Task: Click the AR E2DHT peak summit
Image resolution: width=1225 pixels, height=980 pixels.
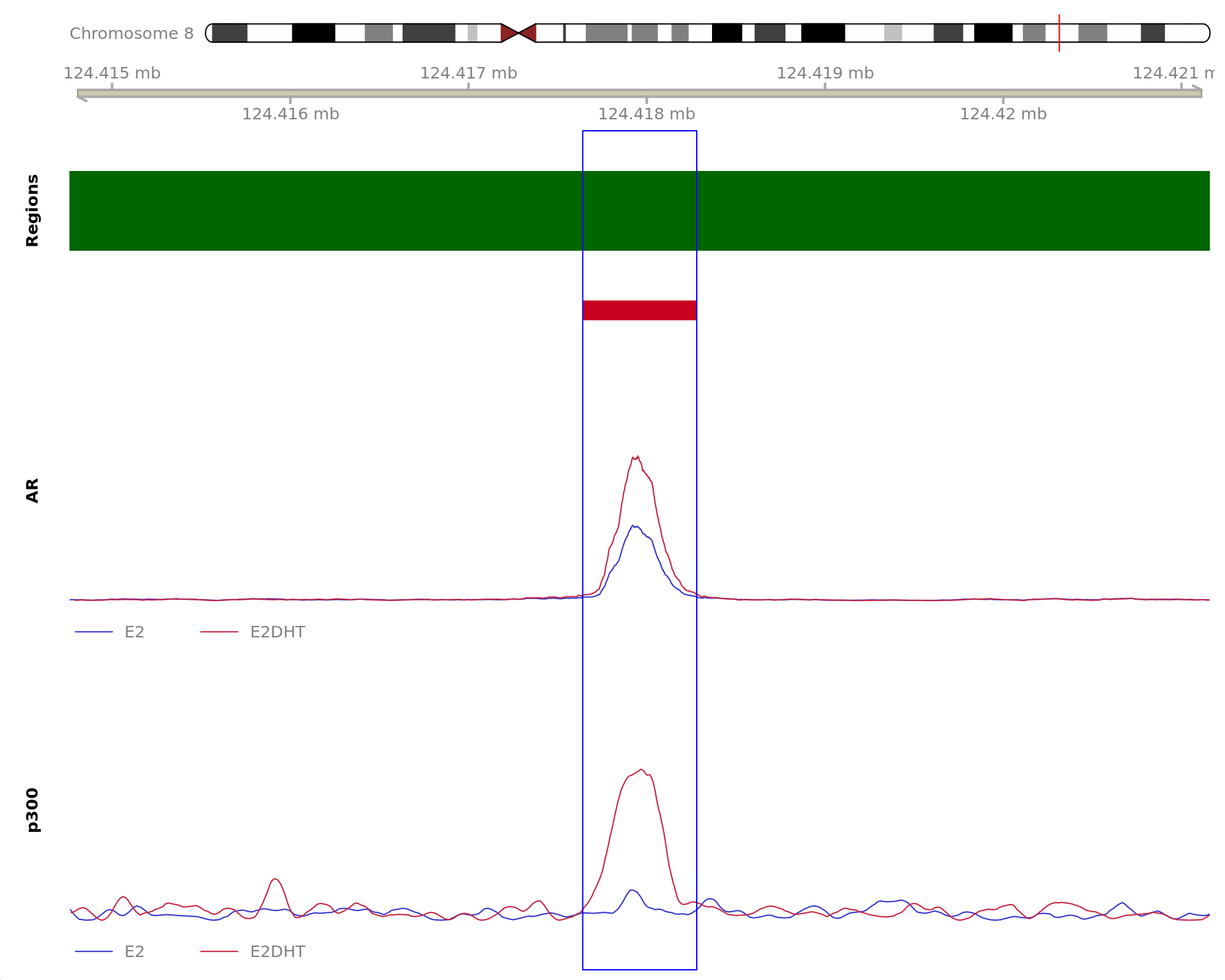Action: (x=635, y=457)
